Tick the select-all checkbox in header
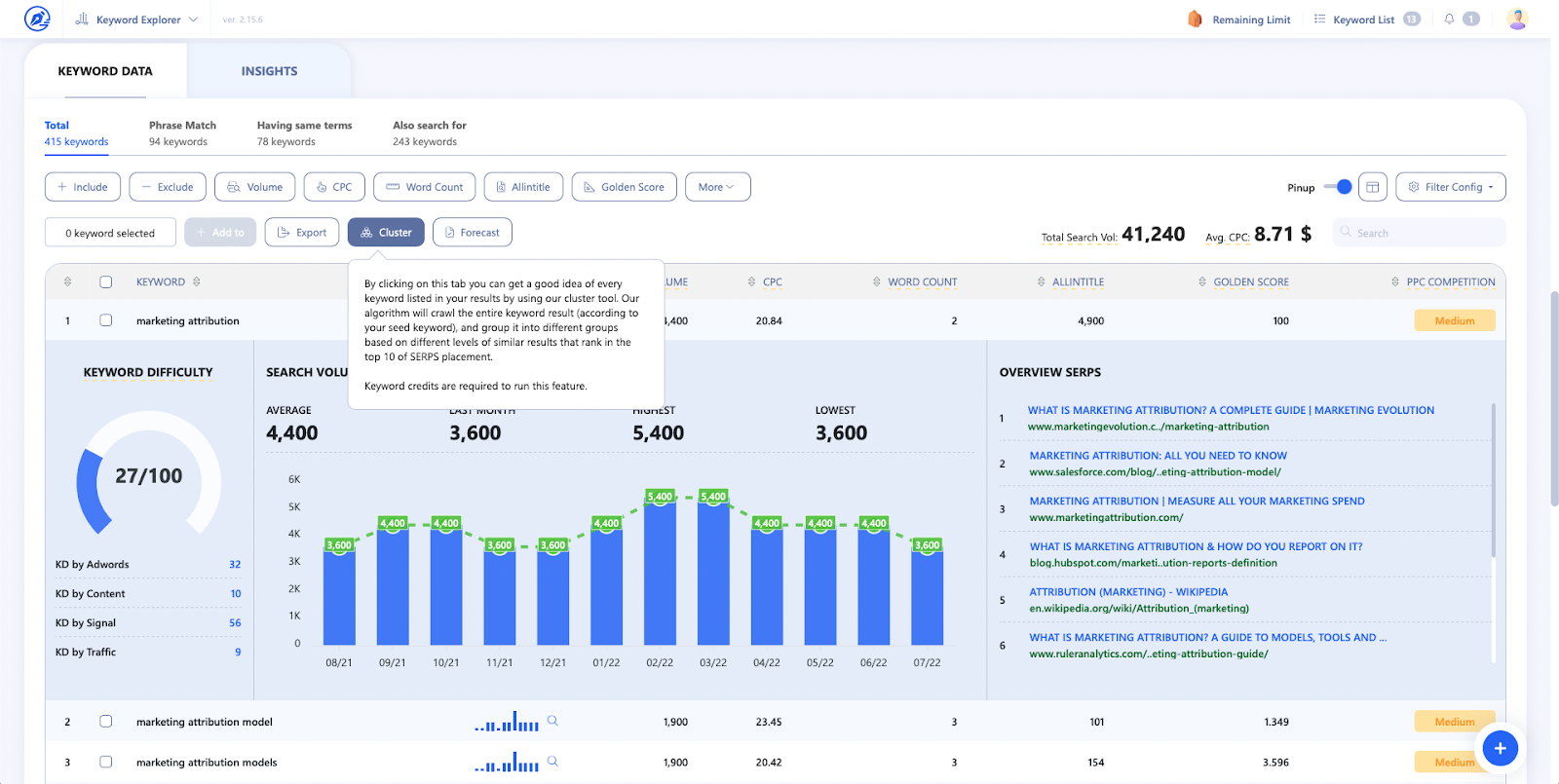This screenshot has height=784, width=1559. point(106,282)
